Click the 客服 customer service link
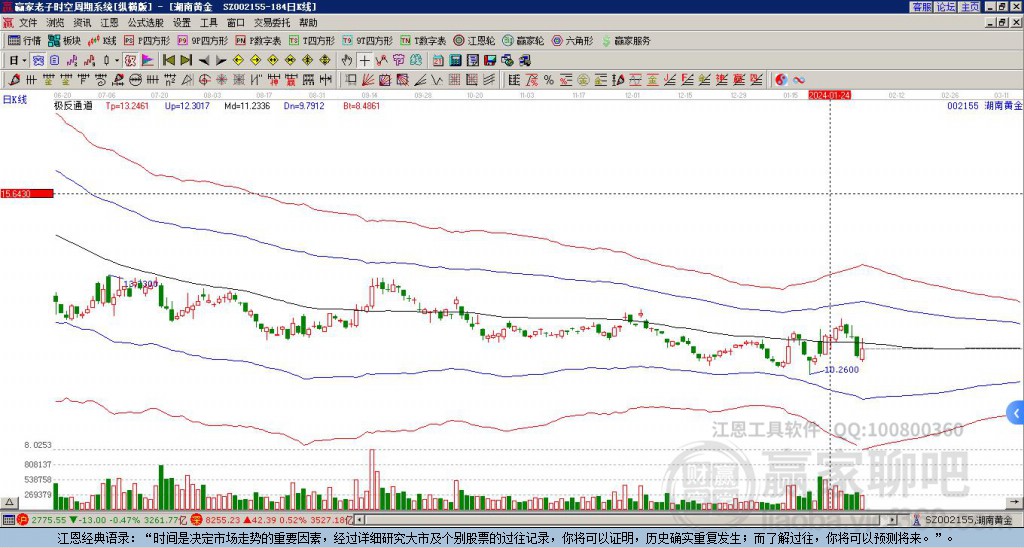 tap(921, 7)
